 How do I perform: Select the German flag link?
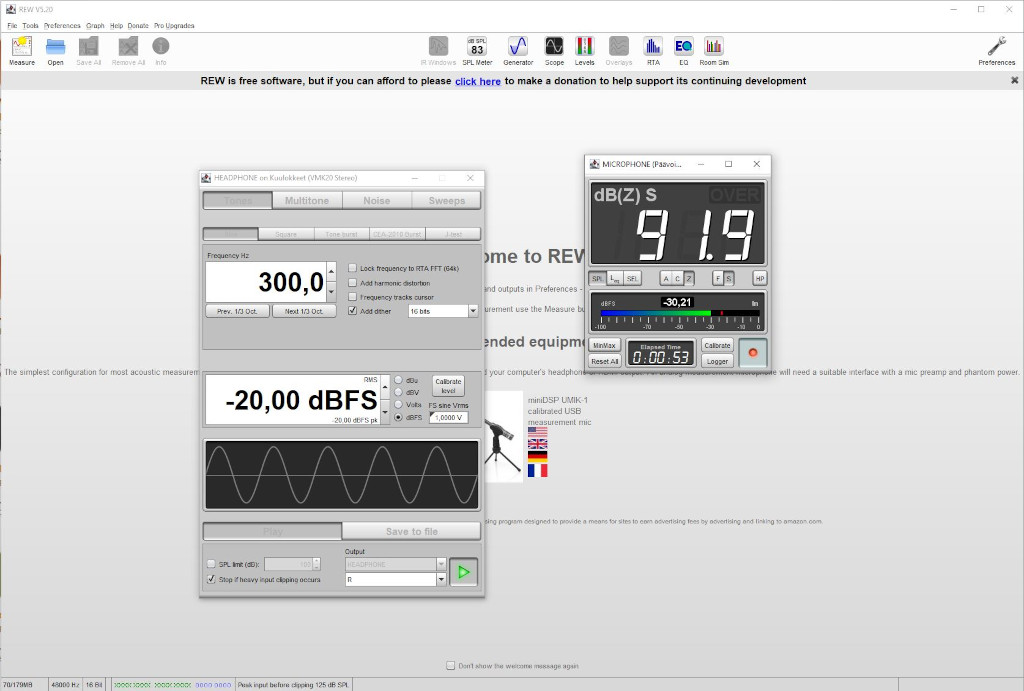[537, 457]
